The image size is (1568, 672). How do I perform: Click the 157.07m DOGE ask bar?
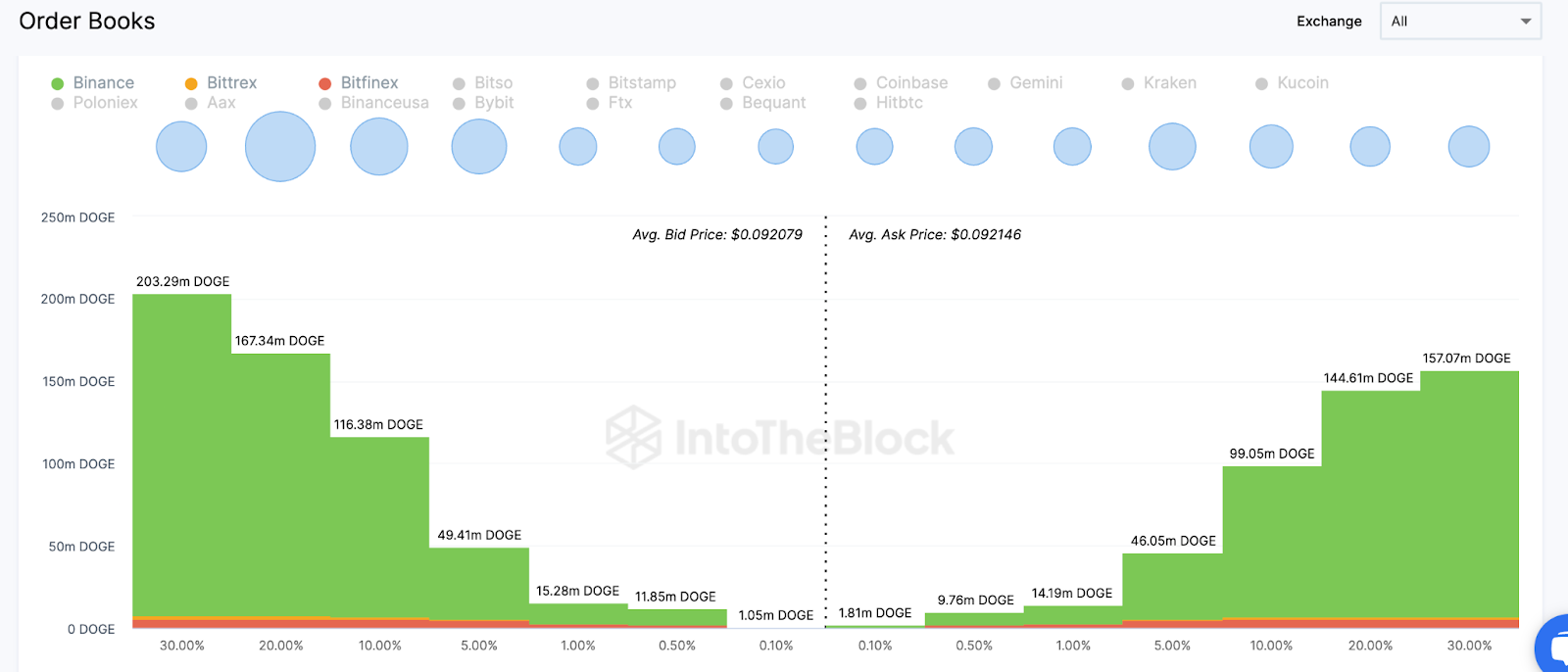(x=1469, y=490)
